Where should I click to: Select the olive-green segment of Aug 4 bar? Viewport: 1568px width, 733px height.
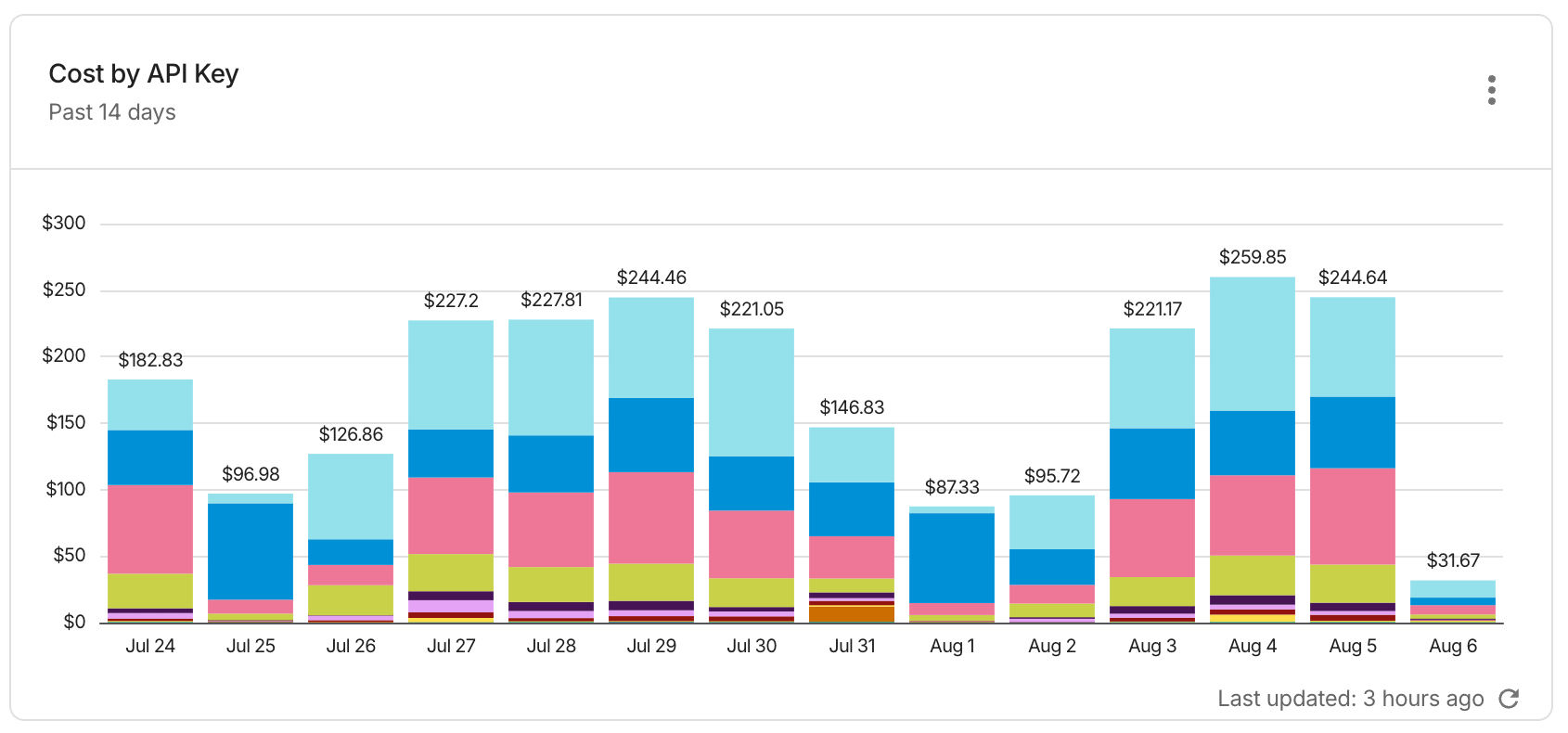click(x=1253, y=575)
